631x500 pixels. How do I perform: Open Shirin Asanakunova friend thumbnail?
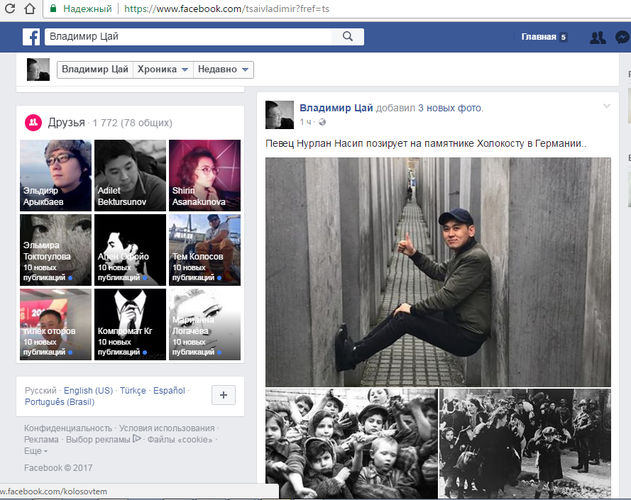203,174
